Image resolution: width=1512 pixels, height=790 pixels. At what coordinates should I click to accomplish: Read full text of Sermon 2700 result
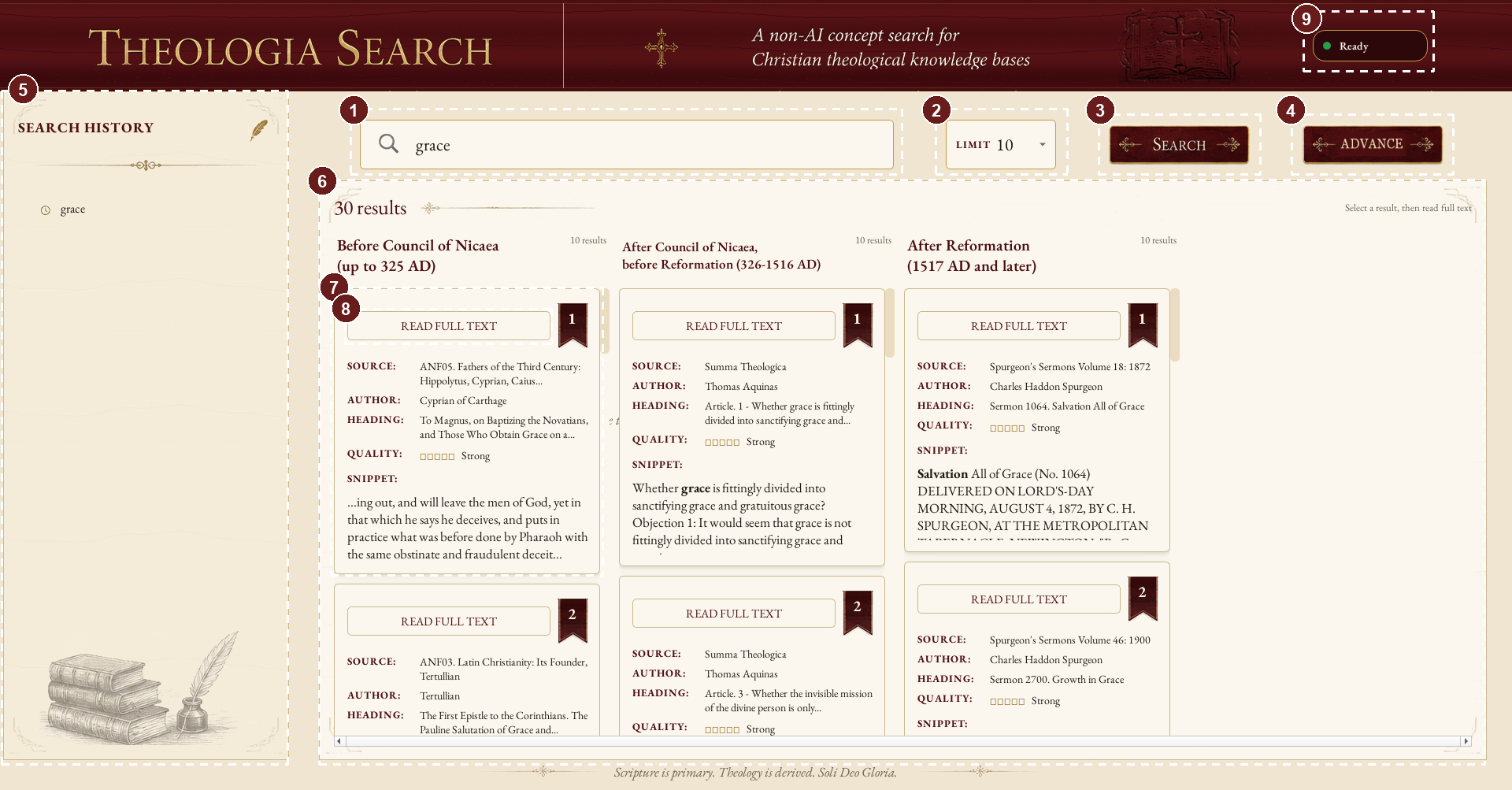(1019, 599)
